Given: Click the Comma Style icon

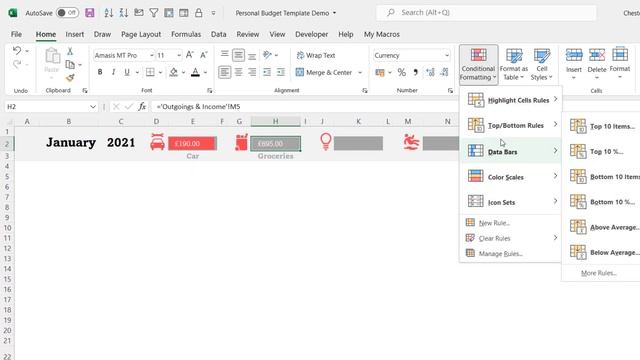Looking at the screenshot, I should point(416,72).
